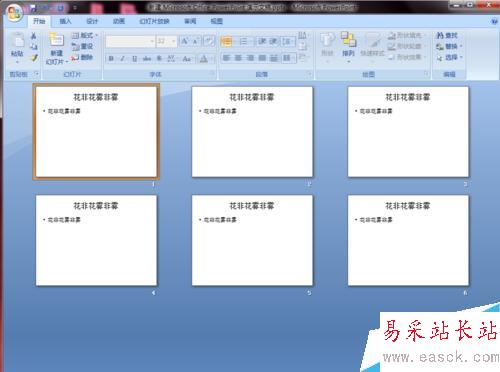Click the columns icon in the paragraph group
This screenshot has width=500, height=372.
[x=287, y=59]
